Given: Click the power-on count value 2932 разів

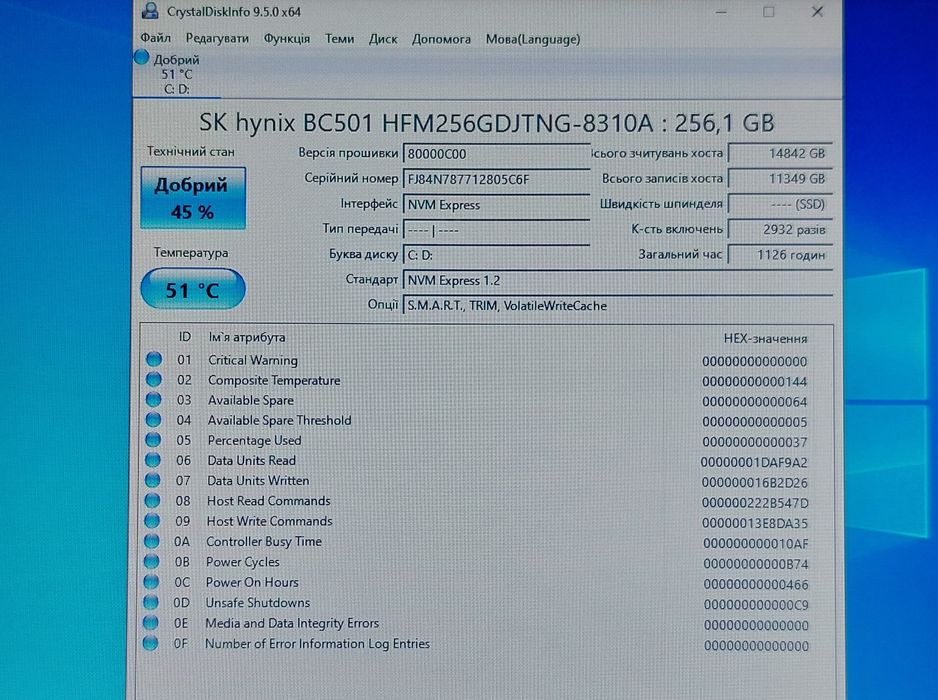Looking at the screenshot, I should click(780, 229).
